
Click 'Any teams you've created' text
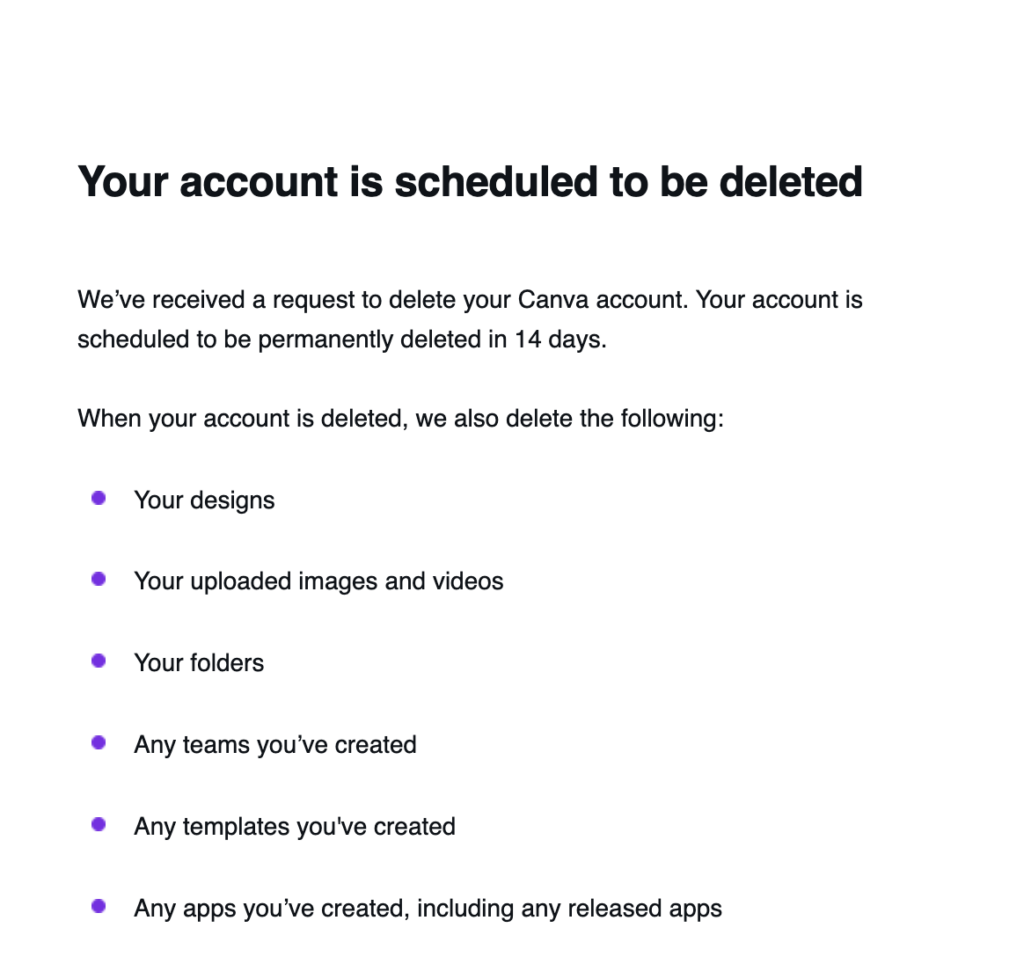pos(275,745)
